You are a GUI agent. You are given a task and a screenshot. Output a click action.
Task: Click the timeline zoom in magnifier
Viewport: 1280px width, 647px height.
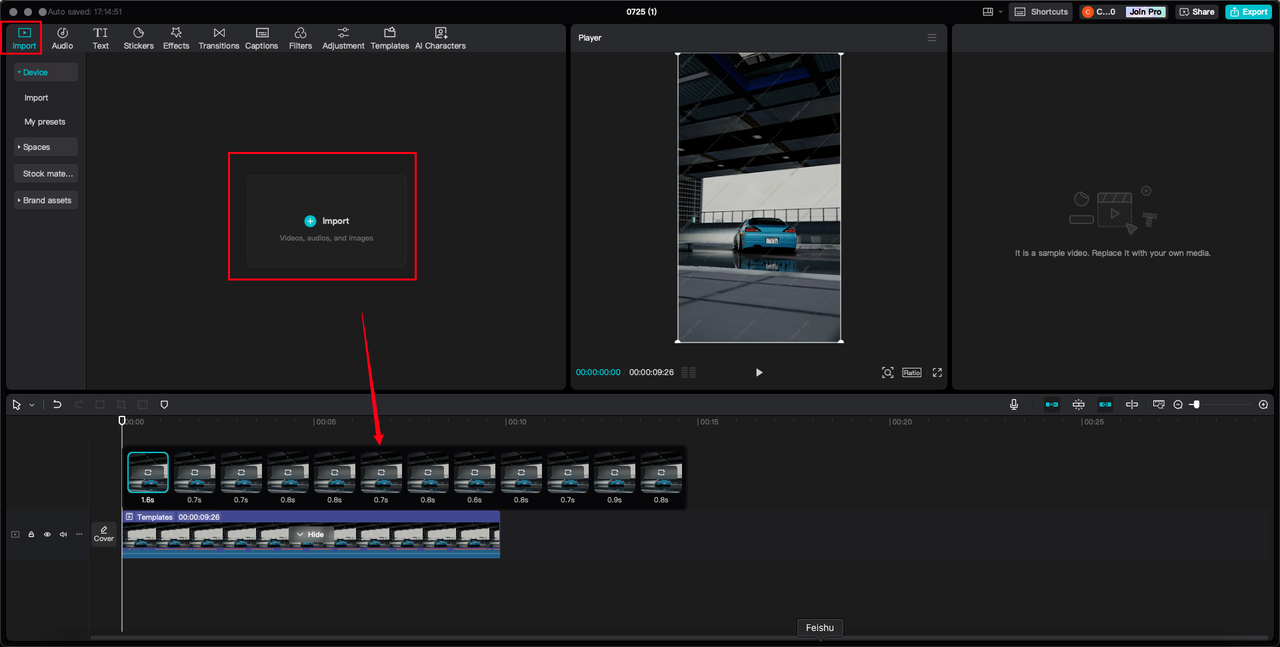[1263, 404]
